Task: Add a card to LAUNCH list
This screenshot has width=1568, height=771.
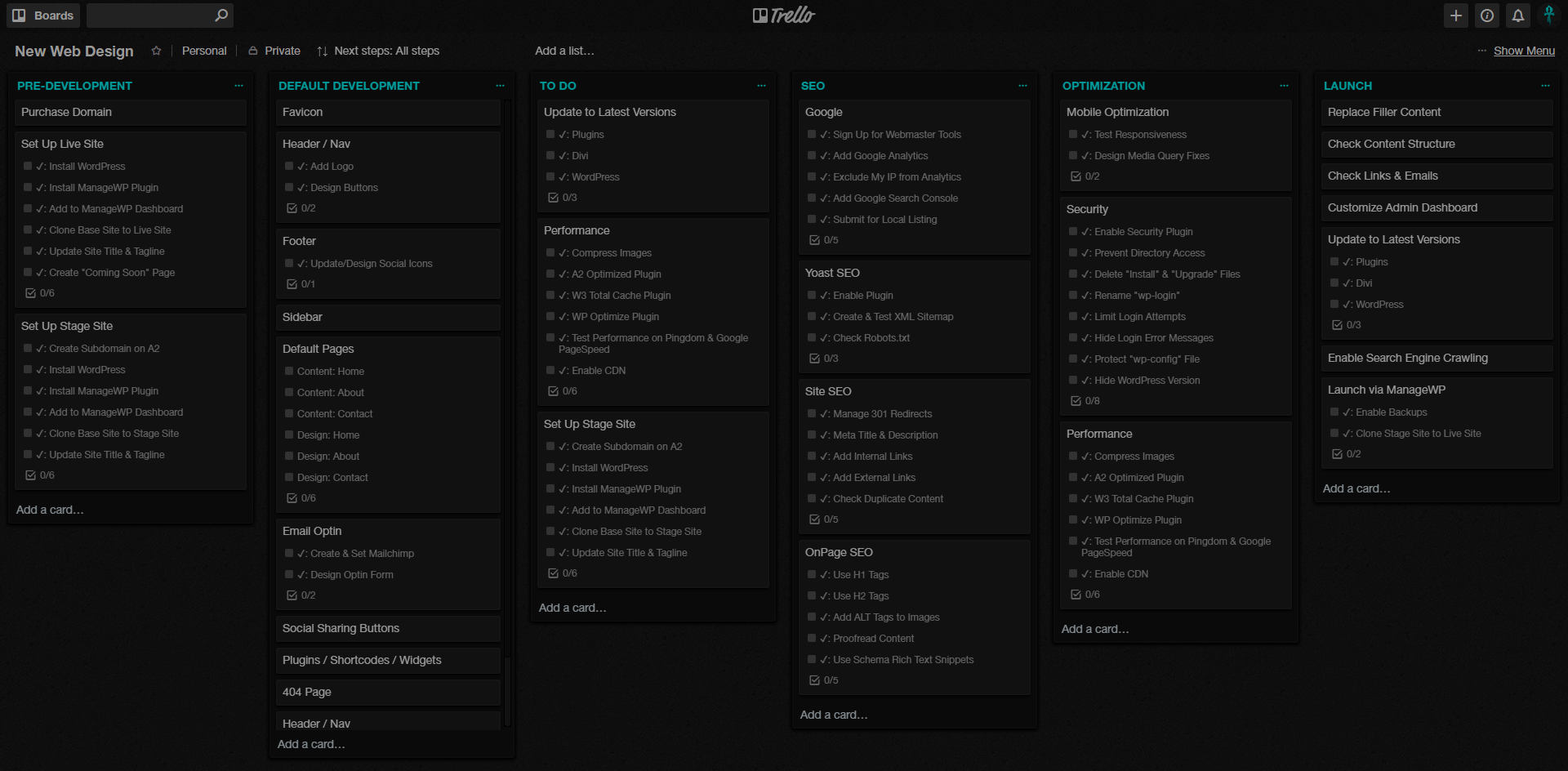Action: pyautogui.click(x=1356, y=488)
